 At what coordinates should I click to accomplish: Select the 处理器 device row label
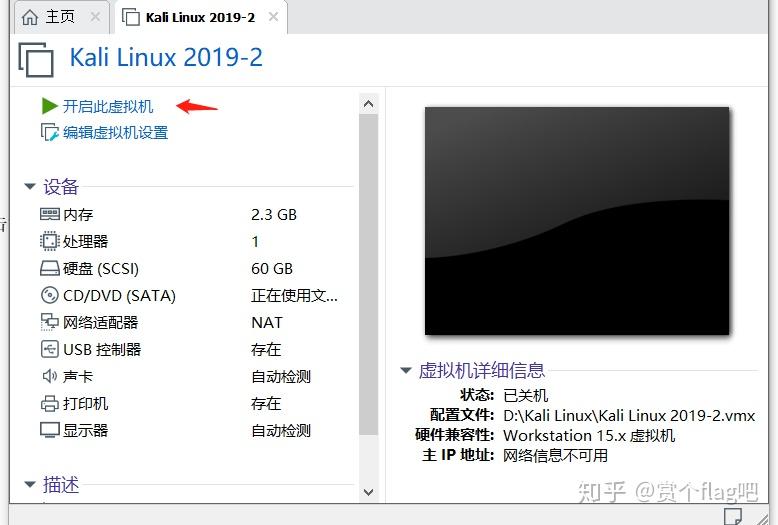click(85, 241)
